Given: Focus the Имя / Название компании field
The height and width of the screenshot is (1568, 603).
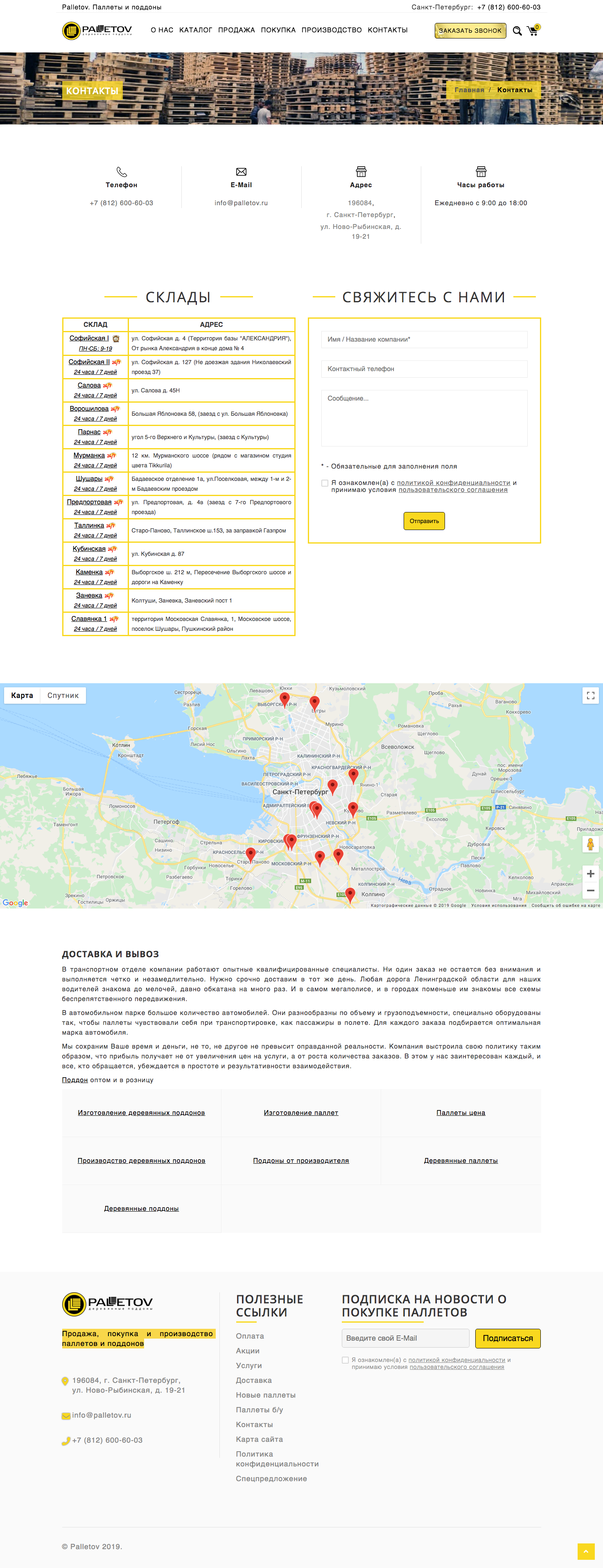Looking at the screenshot, I should (x=424, y=340).
